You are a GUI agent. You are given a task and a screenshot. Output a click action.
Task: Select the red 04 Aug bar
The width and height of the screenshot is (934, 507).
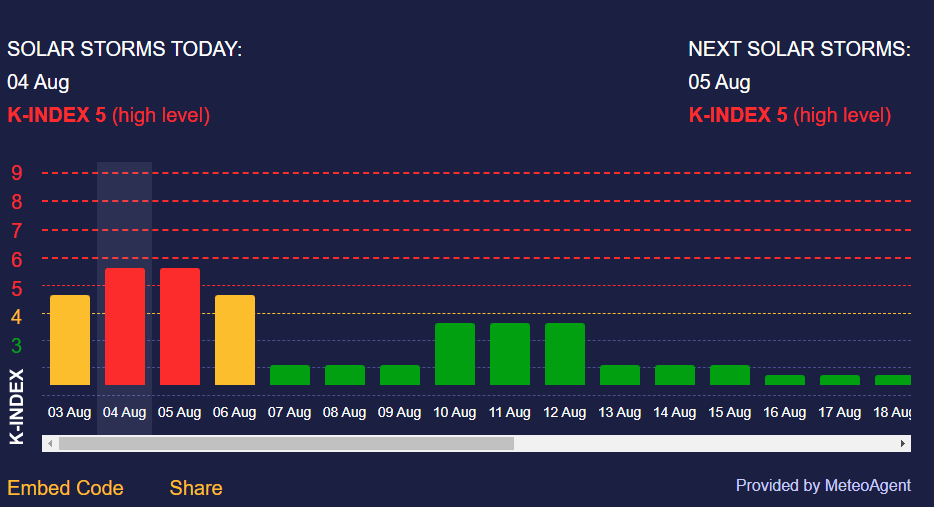point(125,326)
